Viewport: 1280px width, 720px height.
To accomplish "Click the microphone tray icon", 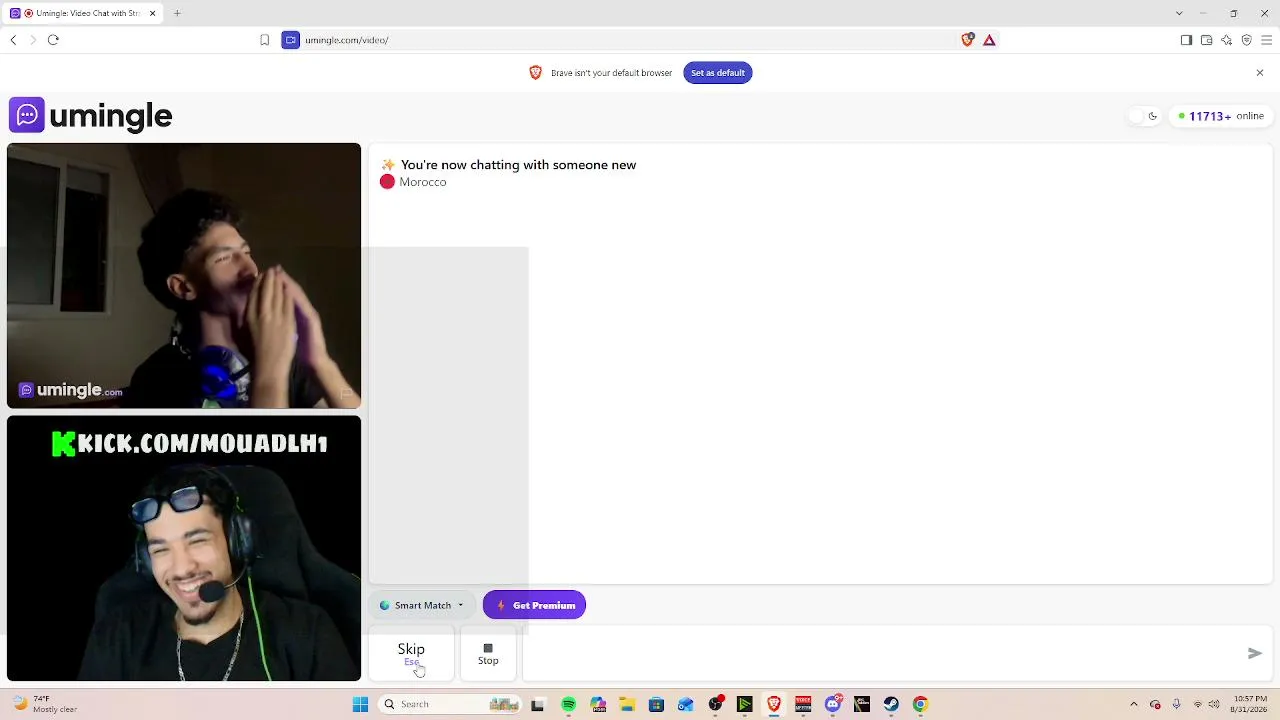I will [x=1177, y=704].
